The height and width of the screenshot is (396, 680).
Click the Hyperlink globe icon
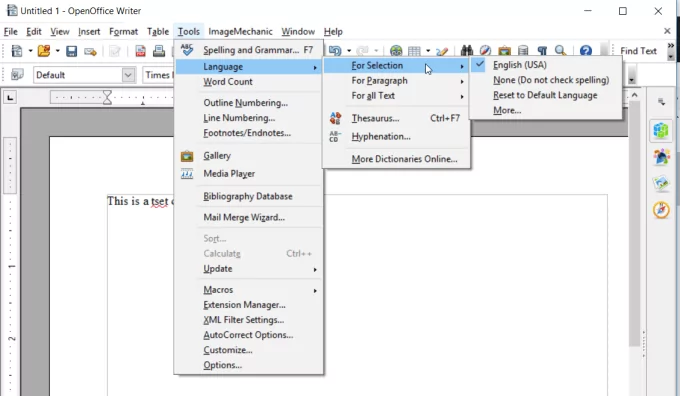tap(396, 51)
